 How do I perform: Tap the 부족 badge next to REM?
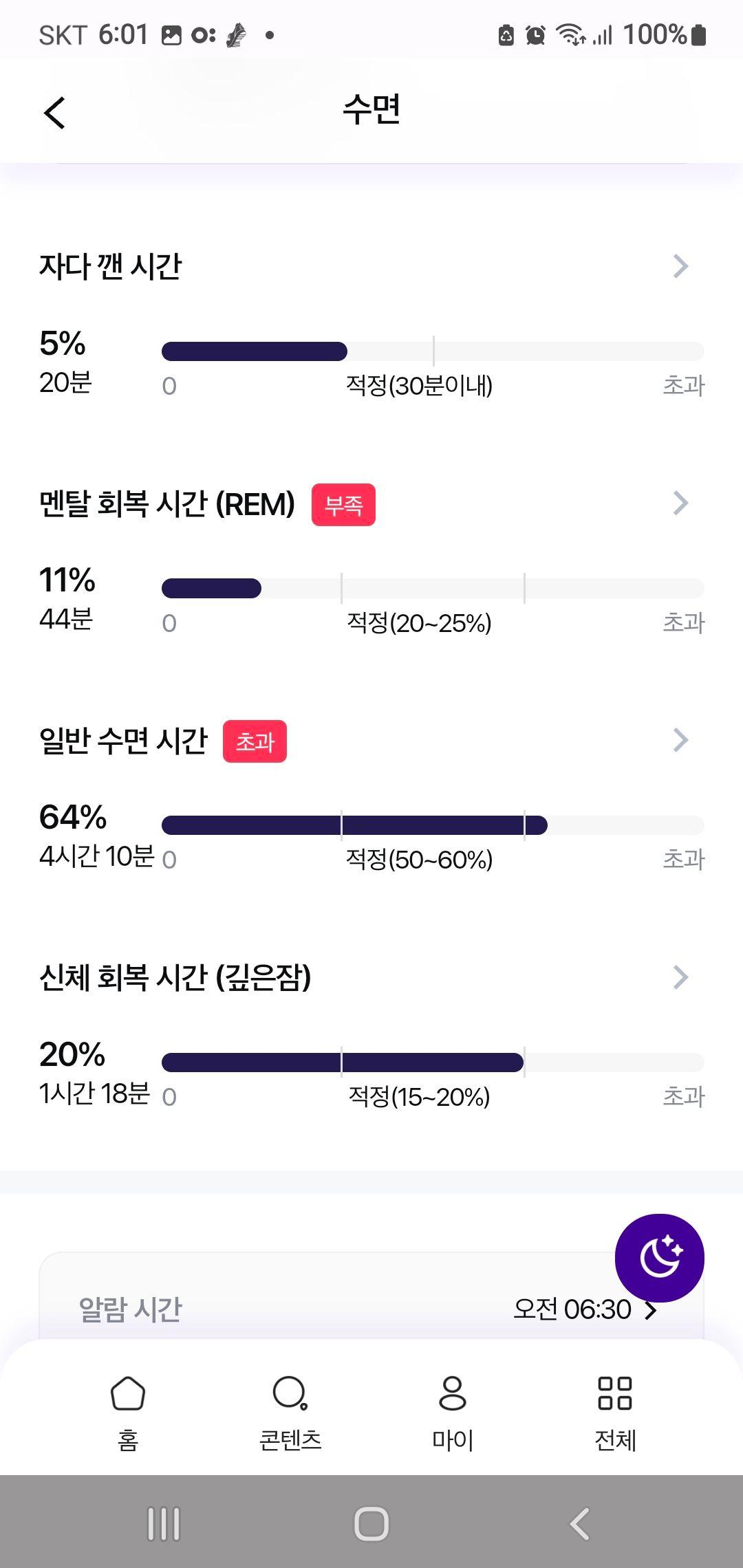tap(343, 505)
